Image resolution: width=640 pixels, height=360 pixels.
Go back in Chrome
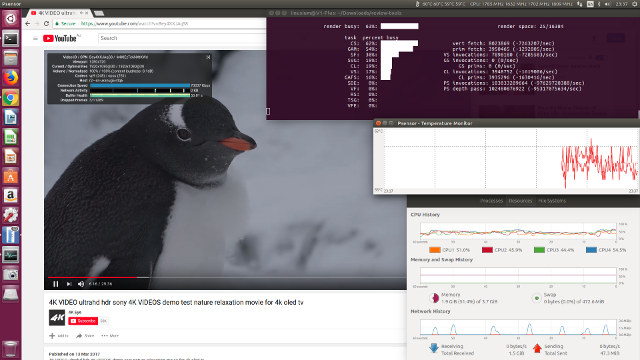(x=28, y=24)
